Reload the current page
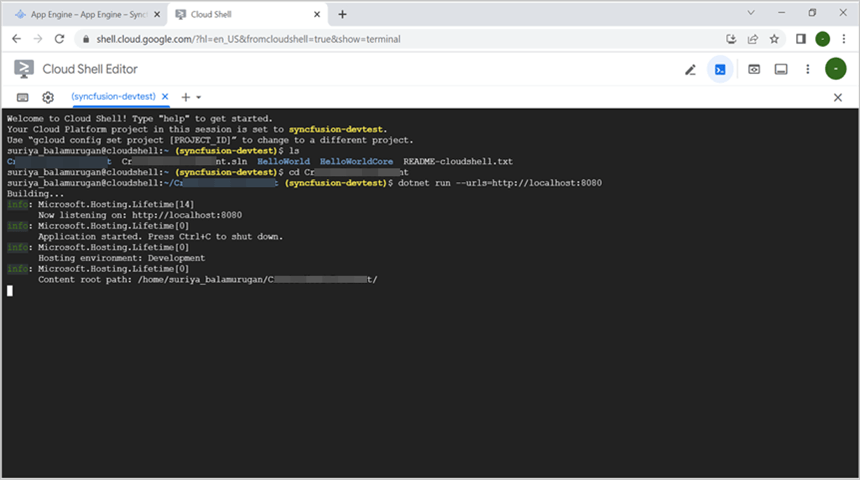The width and height of the screenshot is (860, 480). click(x=59, y=39)
